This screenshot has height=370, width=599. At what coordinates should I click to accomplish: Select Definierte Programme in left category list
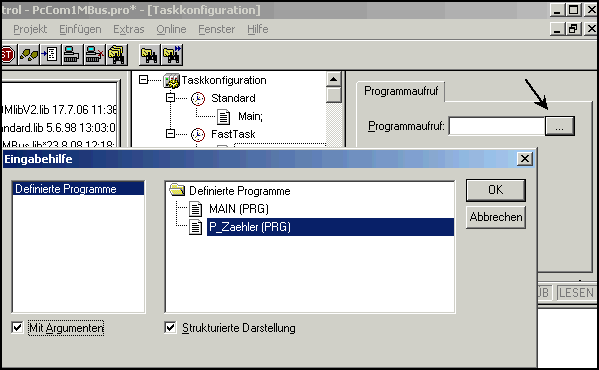pos(78,189)
